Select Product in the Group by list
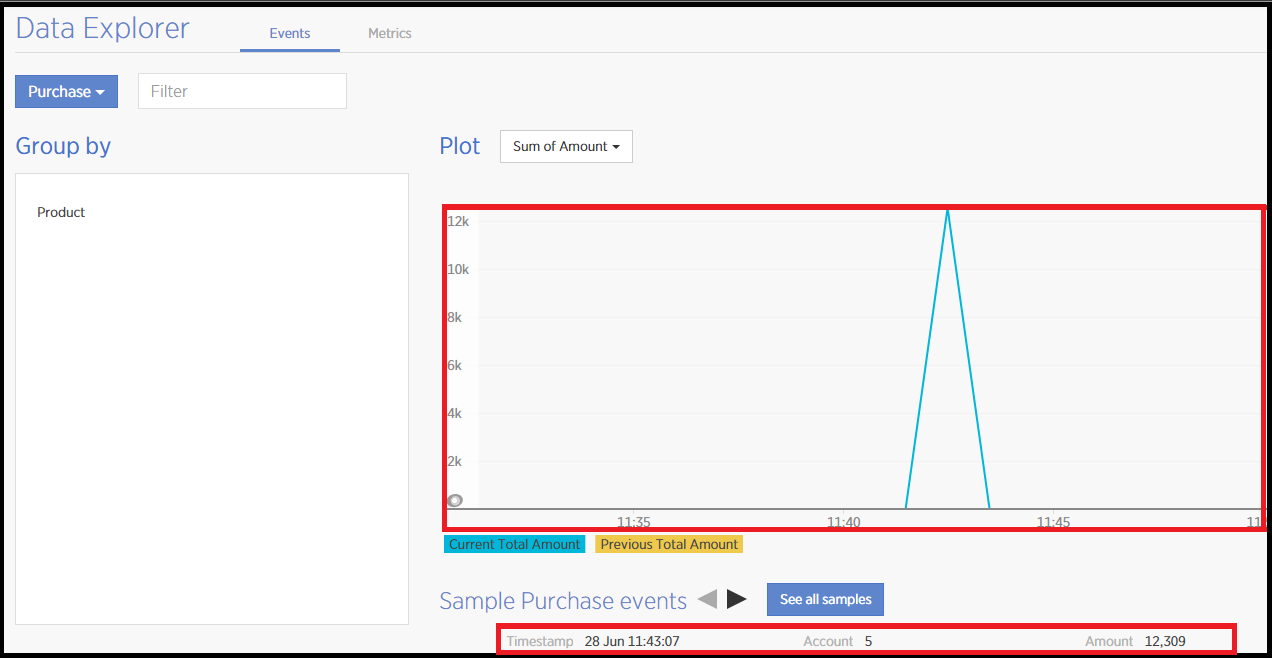Screen dimensions: 1272x658 tap(61, 212)
